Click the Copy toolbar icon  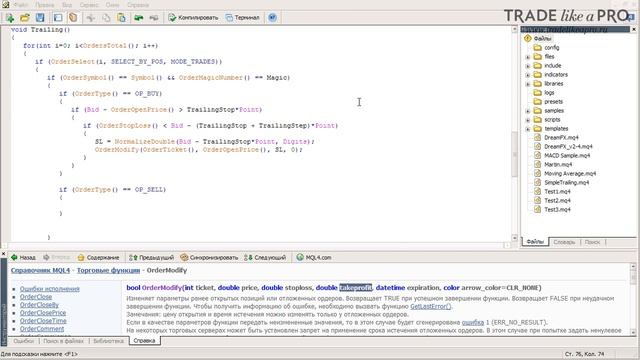pyautogui.click(x=106, y=18)
